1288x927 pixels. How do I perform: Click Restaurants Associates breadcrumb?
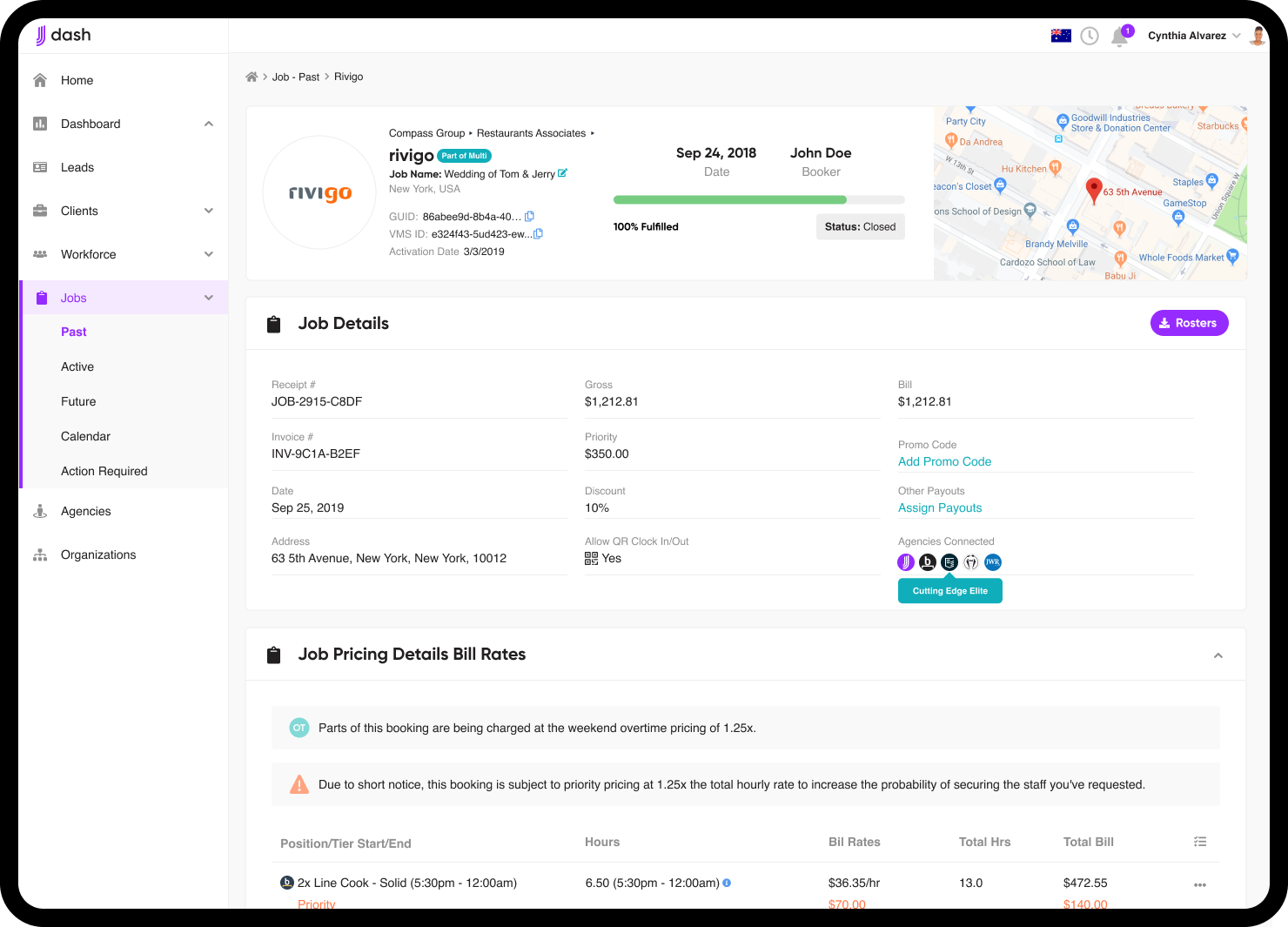tap(531, 133)
